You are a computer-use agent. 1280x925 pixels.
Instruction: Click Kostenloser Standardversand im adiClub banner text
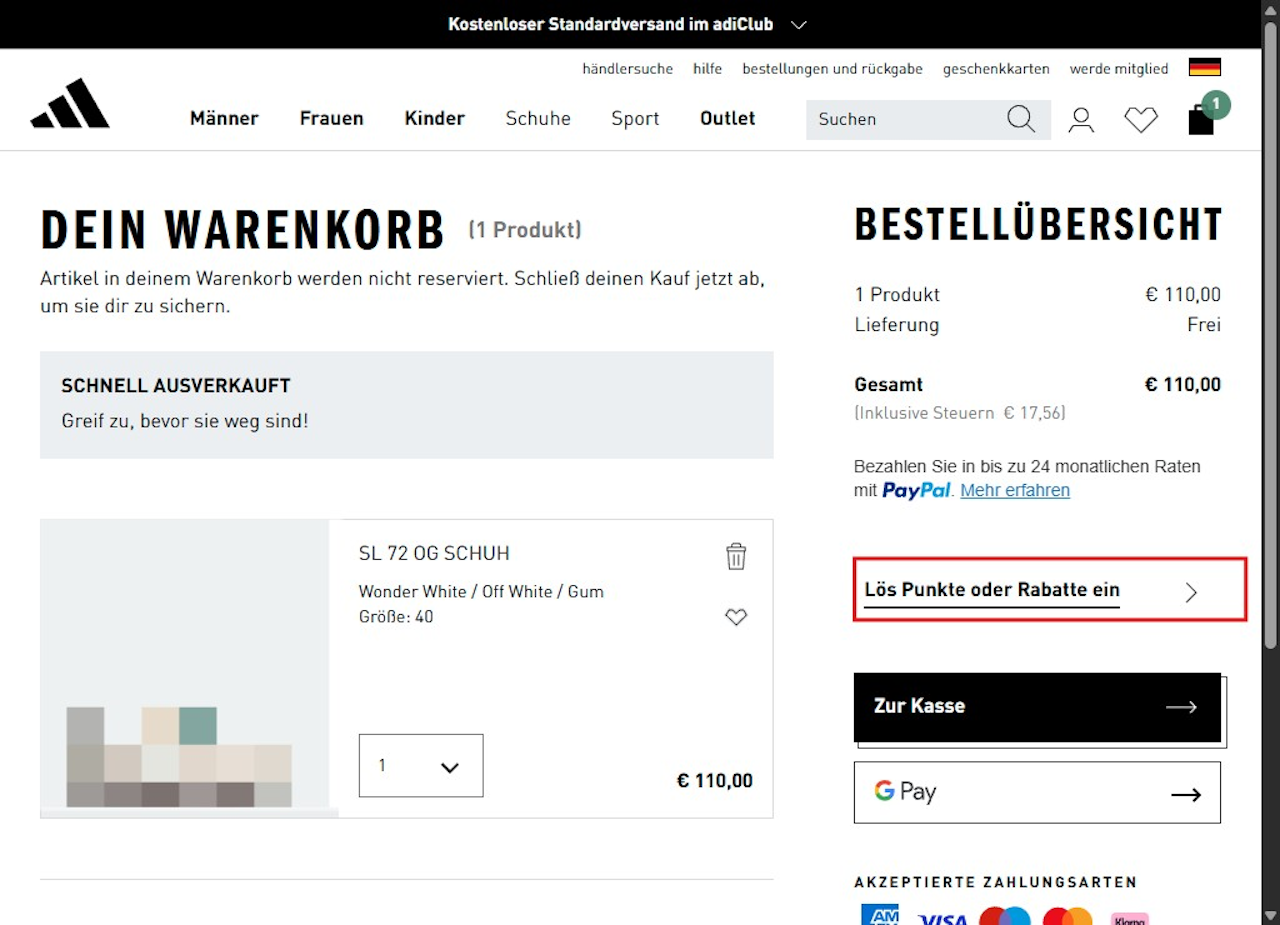(611, 24)
